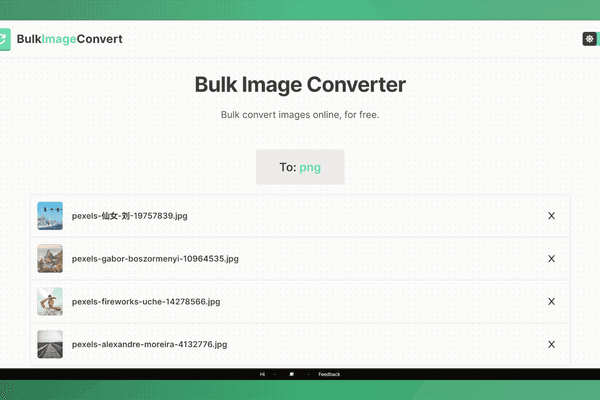
Task: Click the 'Bulk Image Converter' heading
Action: point(300,85)
